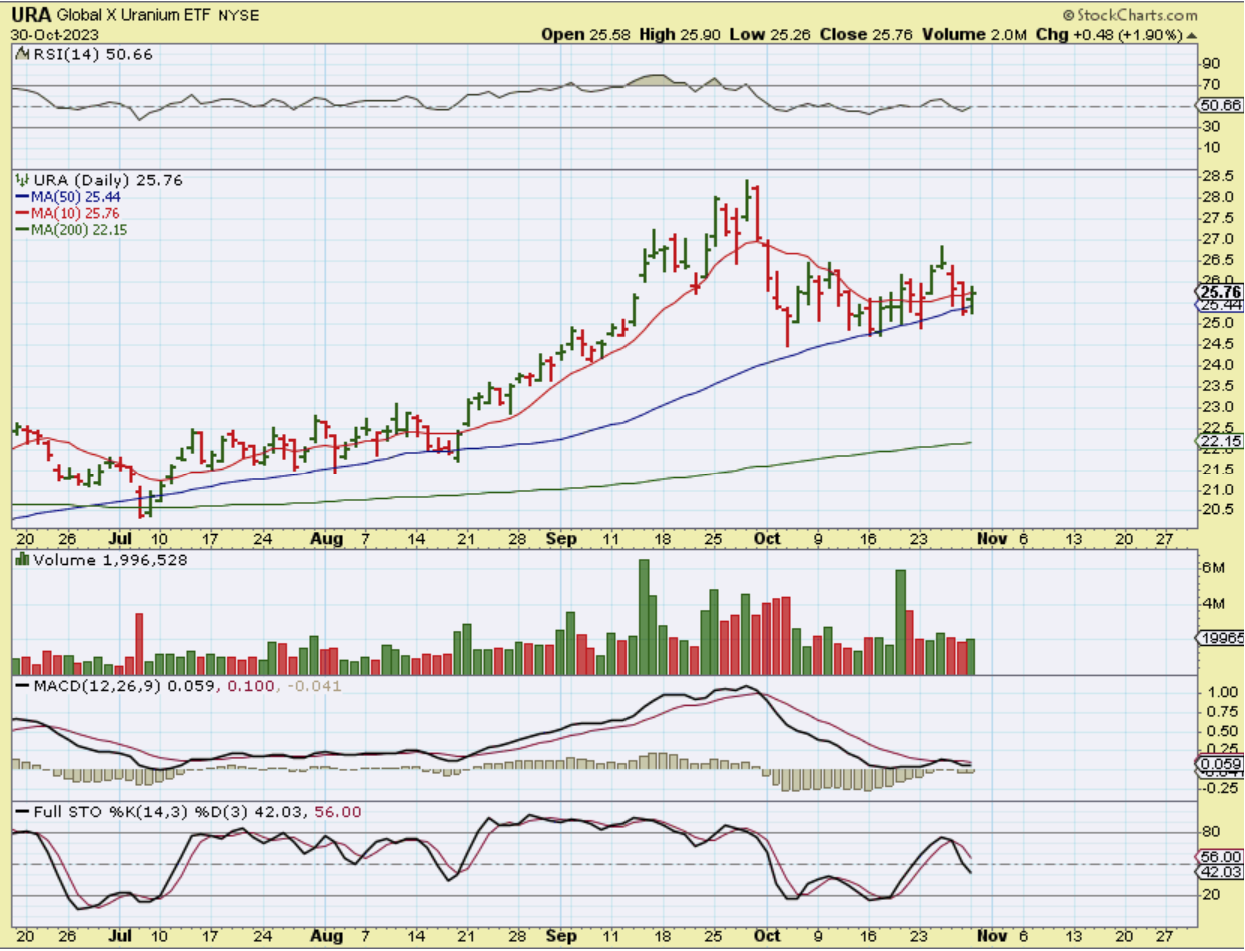The width and height of the screenshot is (1245, 951).
Task: Click the 80 tick on stochastic axis
Action: tap(1210, 832)
